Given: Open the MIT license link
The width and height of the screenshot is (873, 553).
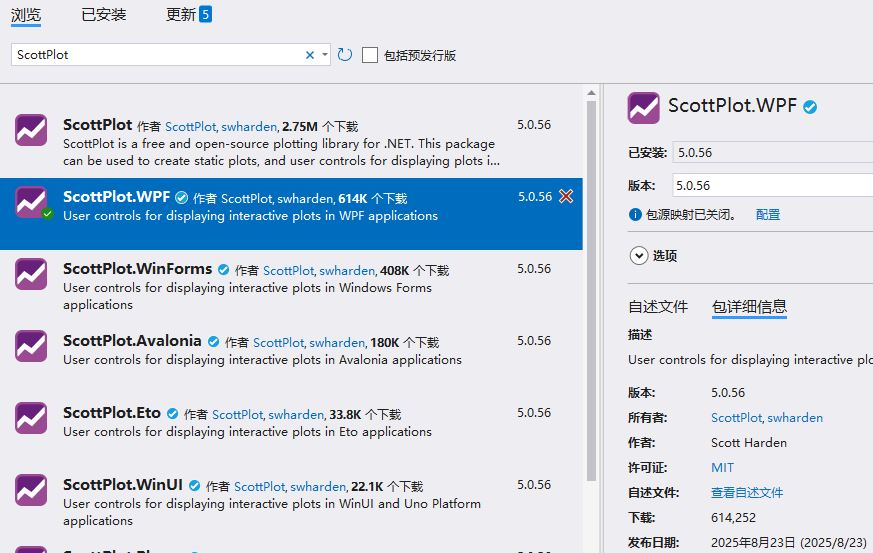Looking at the screenshot, I should [722, 468].
